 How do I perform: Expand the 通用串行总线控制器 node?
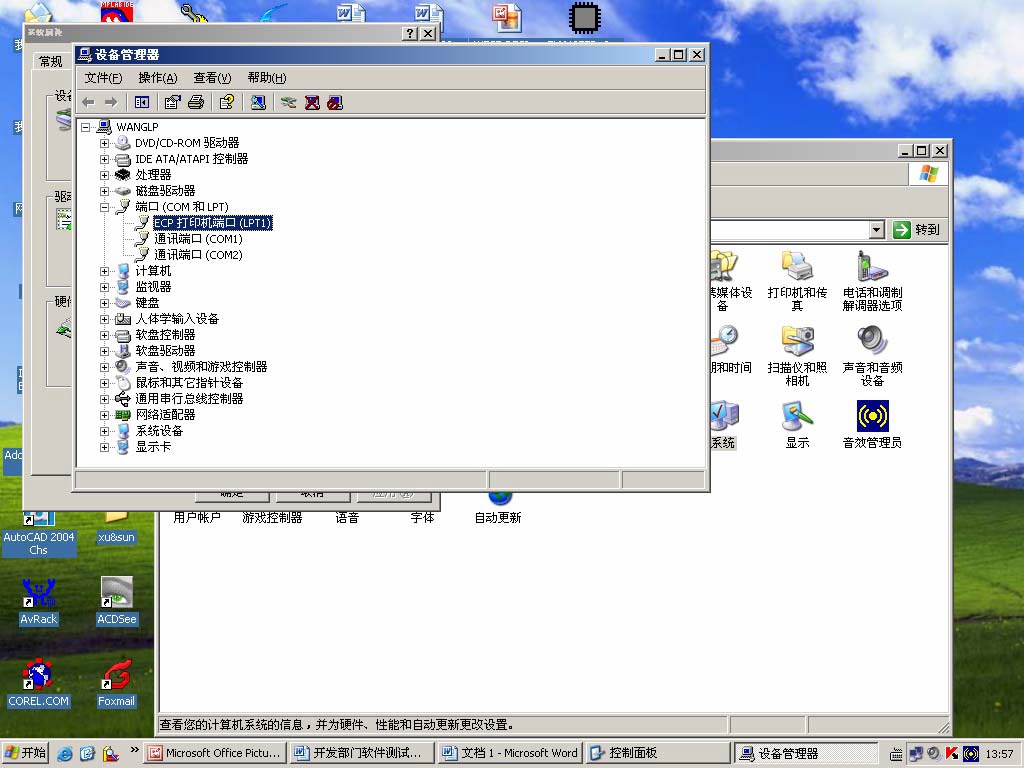(x=104, y=399)
